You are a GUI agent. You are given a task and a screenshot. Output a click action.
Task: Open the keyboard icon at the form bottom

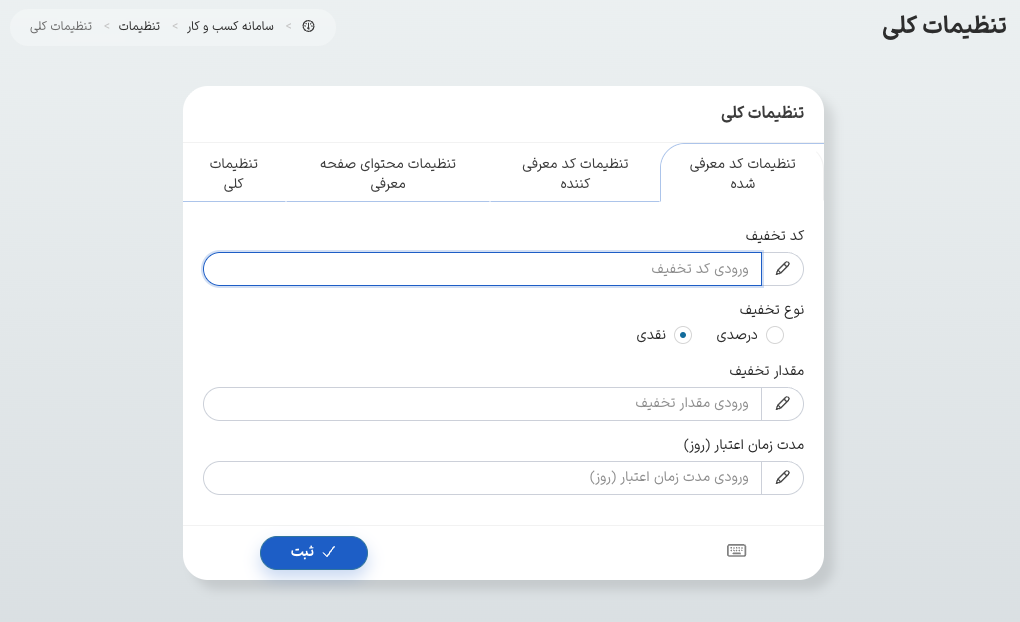(736, 550)
